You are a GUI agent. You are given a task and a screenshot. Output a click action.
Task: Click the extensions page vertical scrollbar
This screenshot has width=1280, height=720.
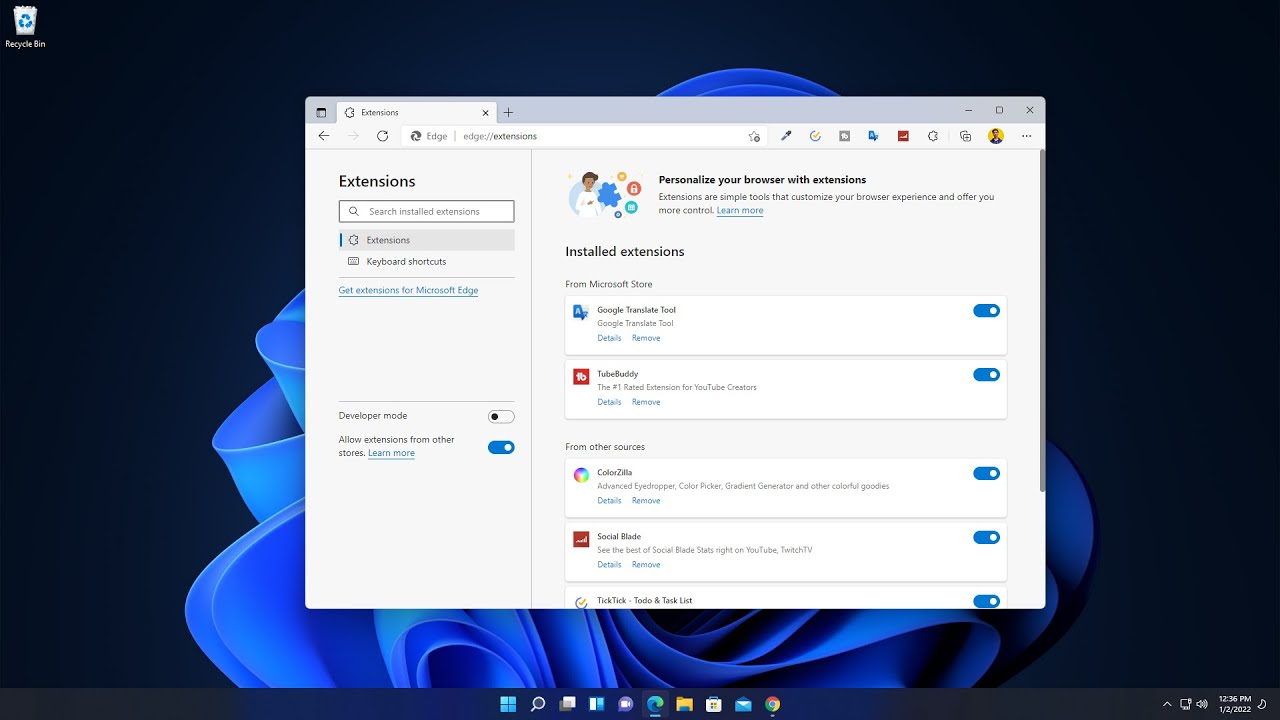(x=1042, y=320)
